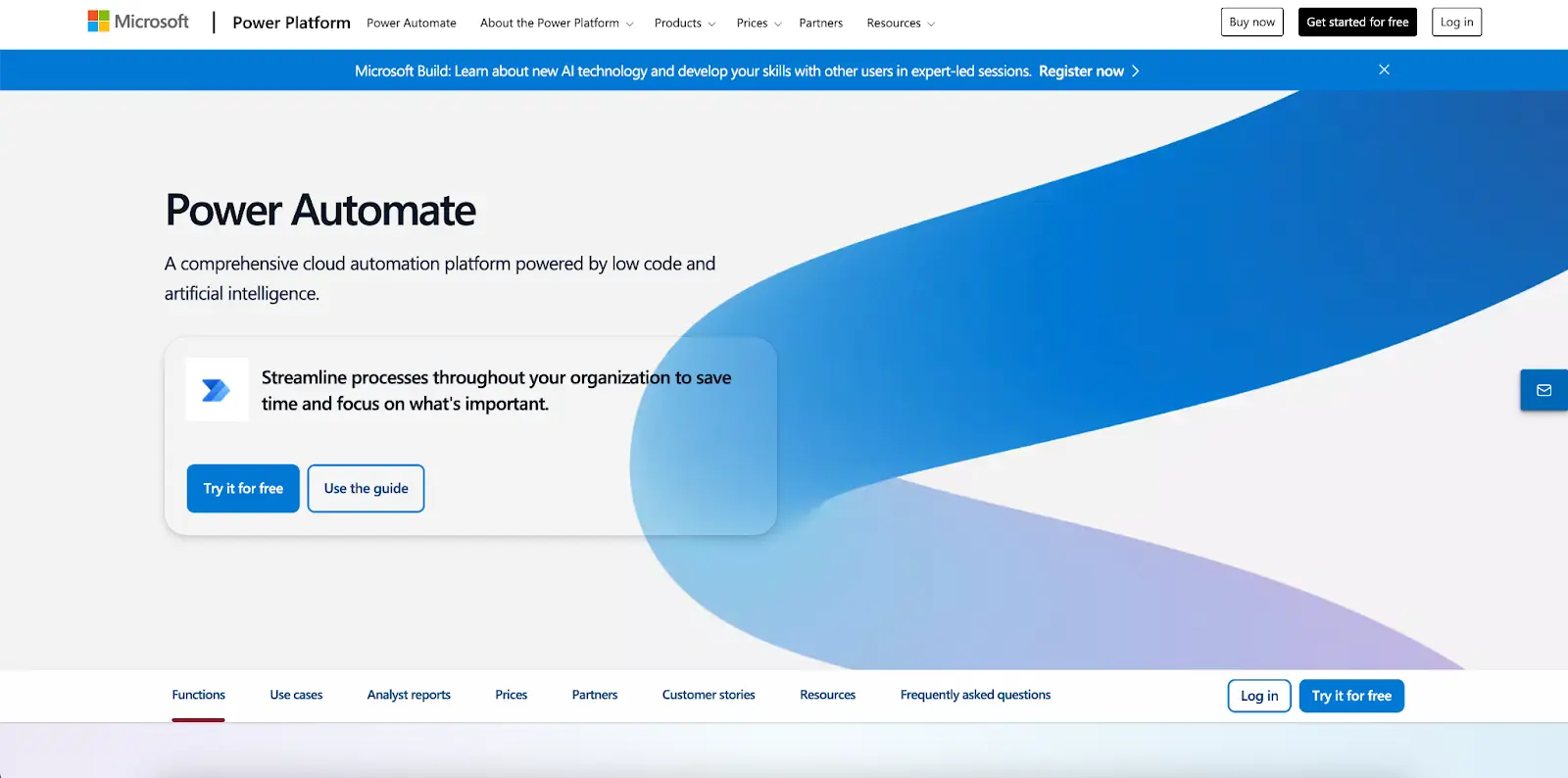This screenshot has width=1568, height=778.
Task: Open the email contact side widget
Action: [x=1543, y=390]
